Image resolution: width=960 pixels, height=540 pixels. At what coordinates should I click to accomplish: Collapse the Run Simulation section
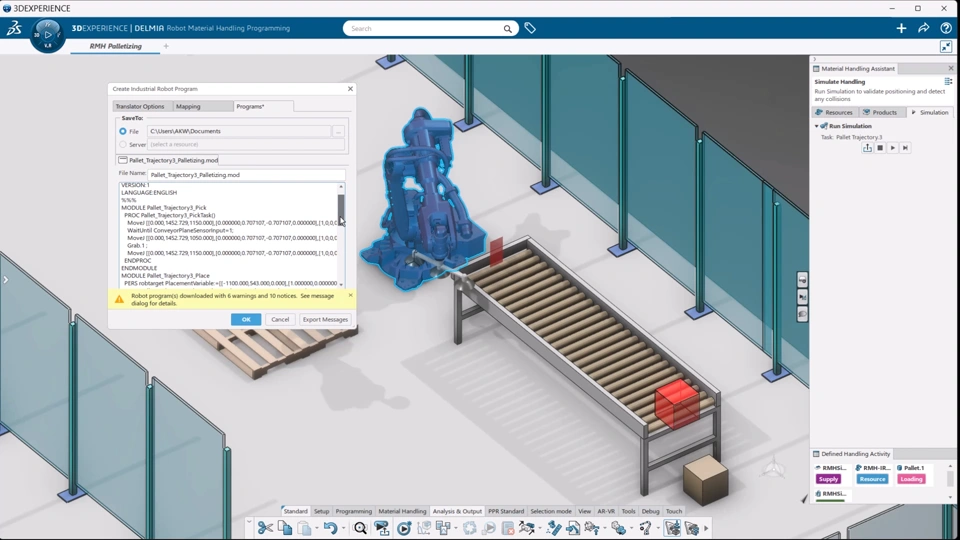816,126
